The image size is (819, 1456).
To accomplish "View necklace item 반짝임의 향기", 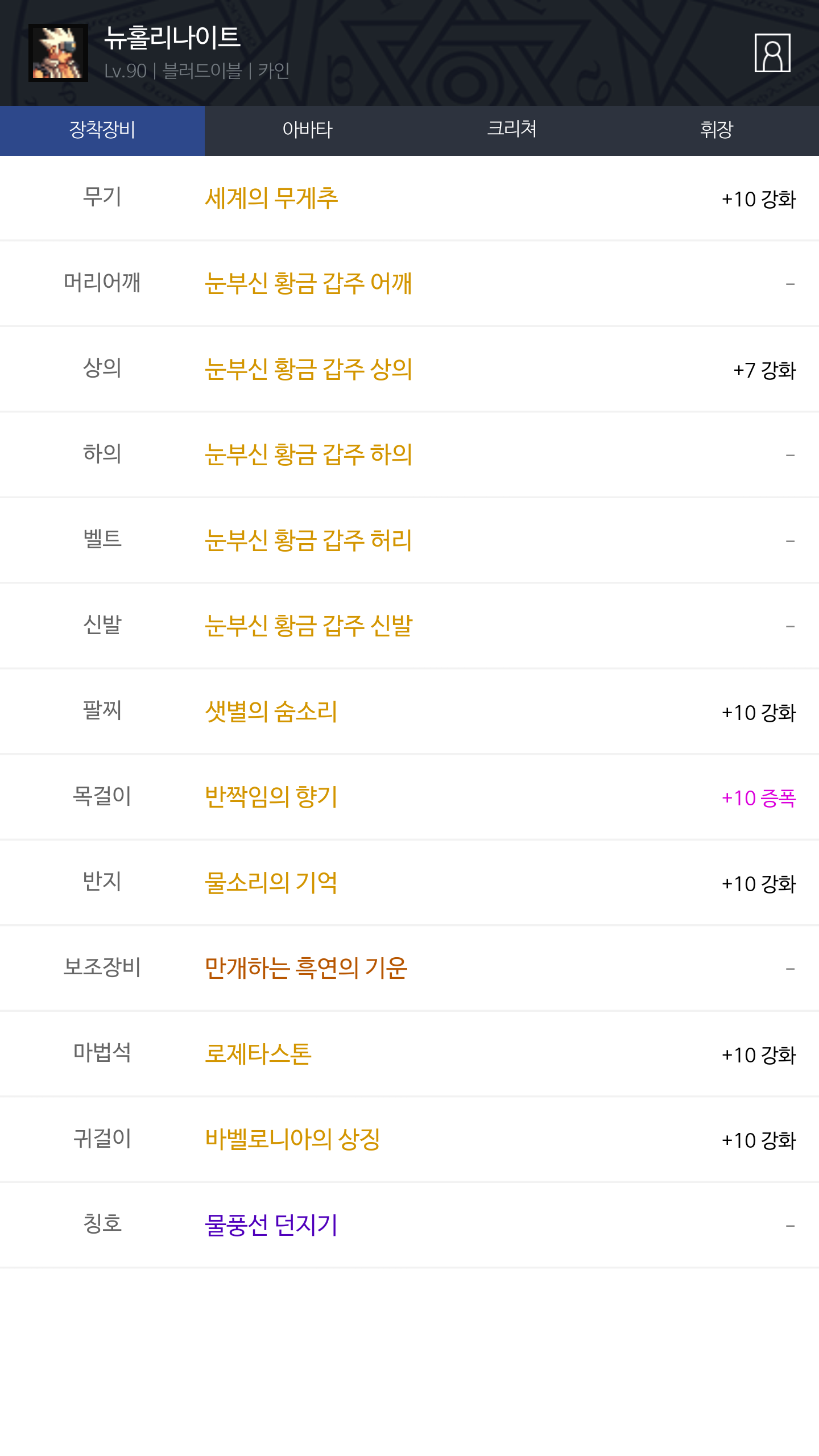I will 271,797.
